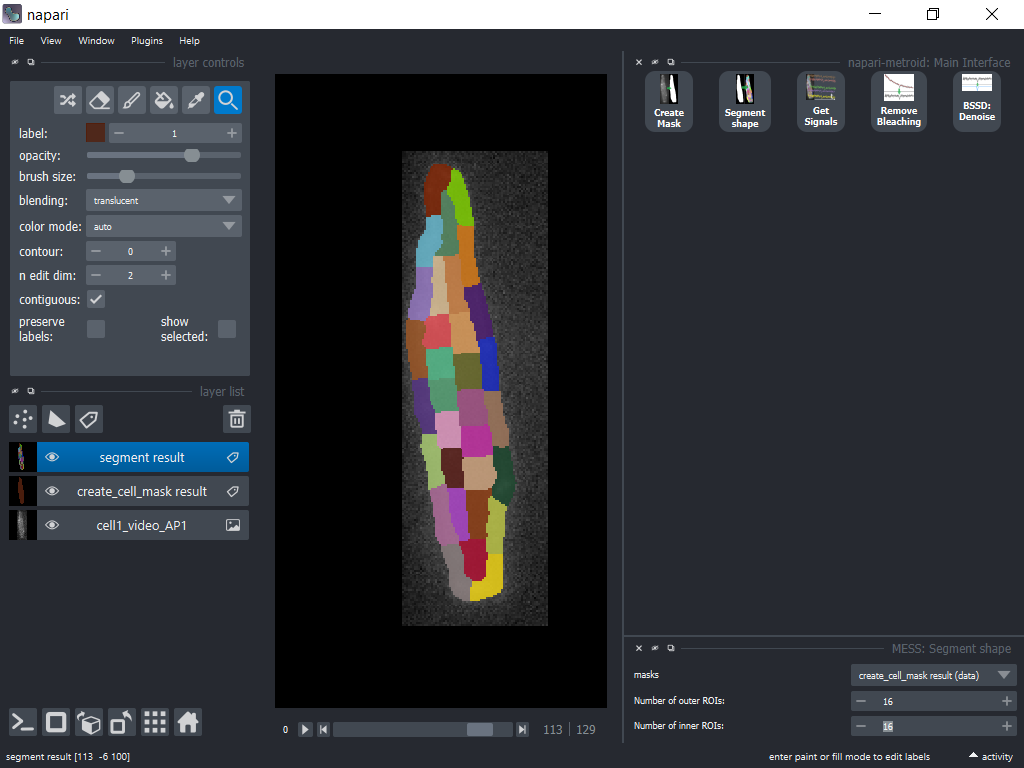Create a new points layer
1024x768 pixels.
pyautogui.click(x=24, y=419)
